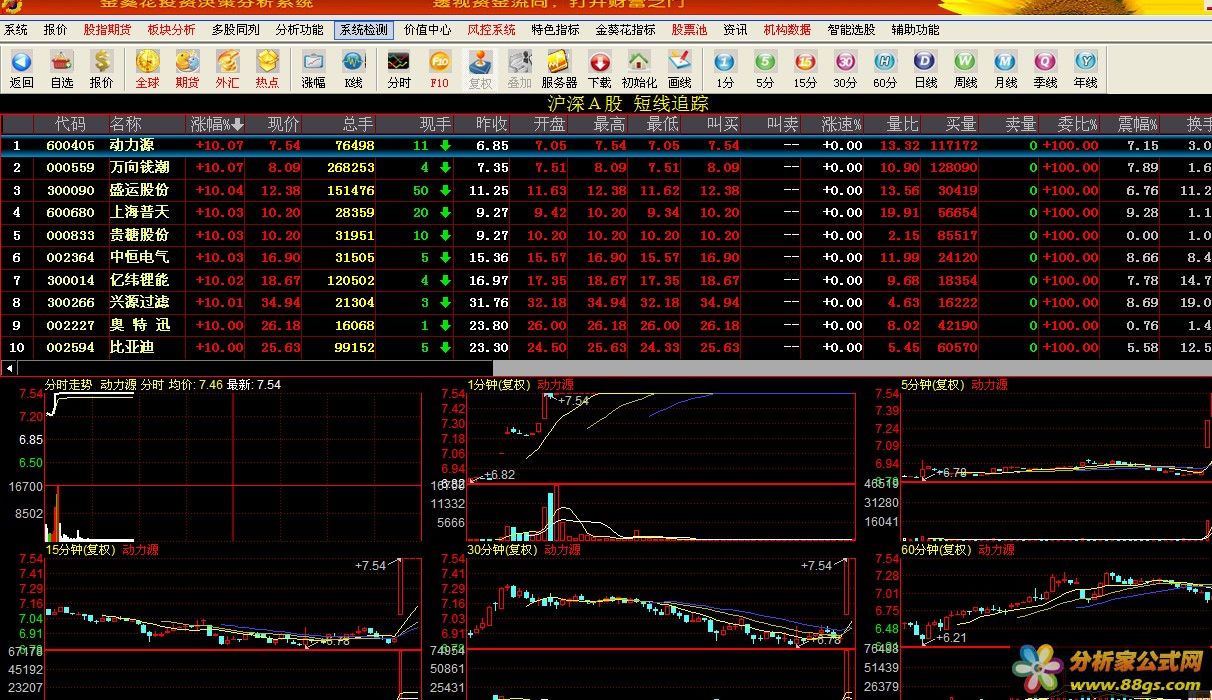Select stock row 动力源
The image size is (1212, 700).
coord(606,145)
